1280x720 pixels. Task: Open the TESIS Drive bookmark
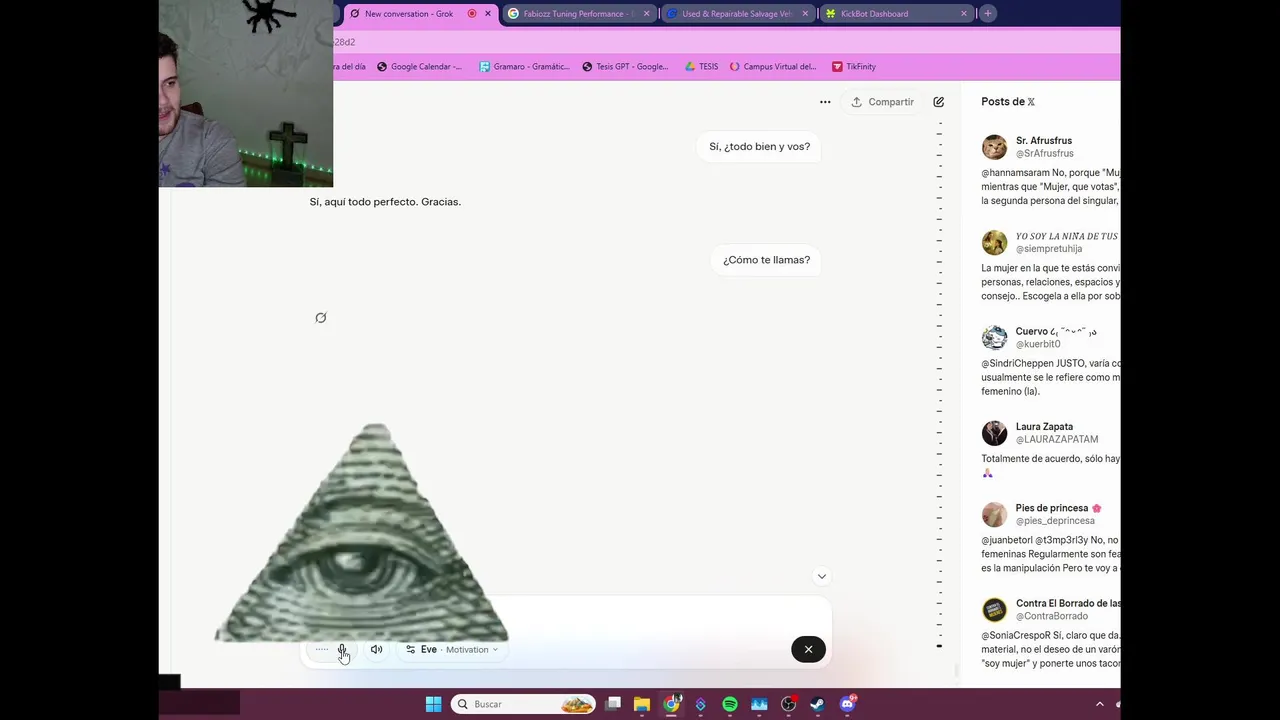click(x=701, y=67)
